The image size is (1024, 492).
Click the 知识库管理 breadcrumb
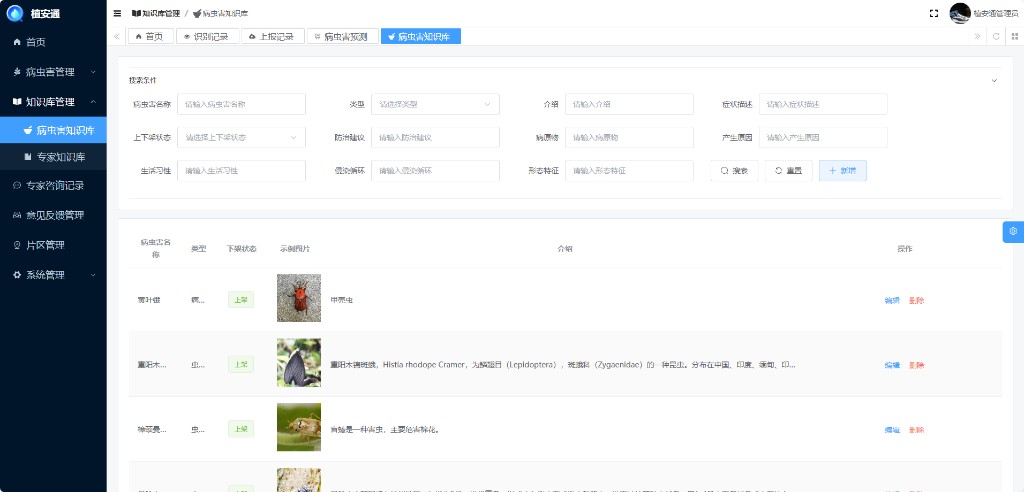coord(155,13)
